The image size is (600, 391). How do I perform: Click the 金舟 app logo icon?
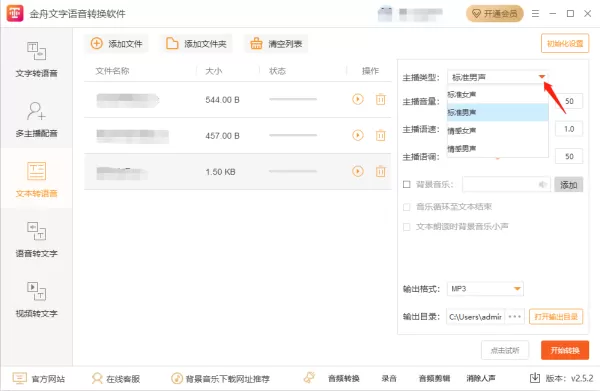click(x=15, y=13)
